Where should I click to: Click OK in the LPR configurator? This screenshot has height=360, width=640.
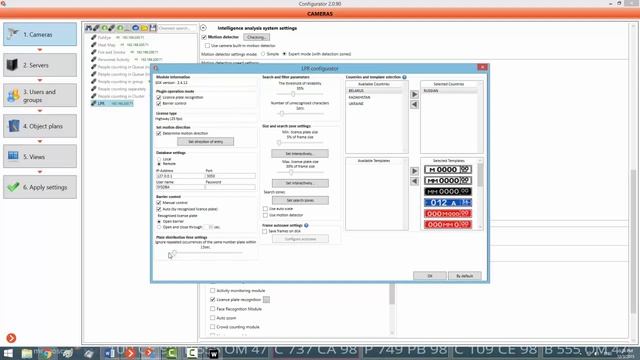[x=430, y=276]
